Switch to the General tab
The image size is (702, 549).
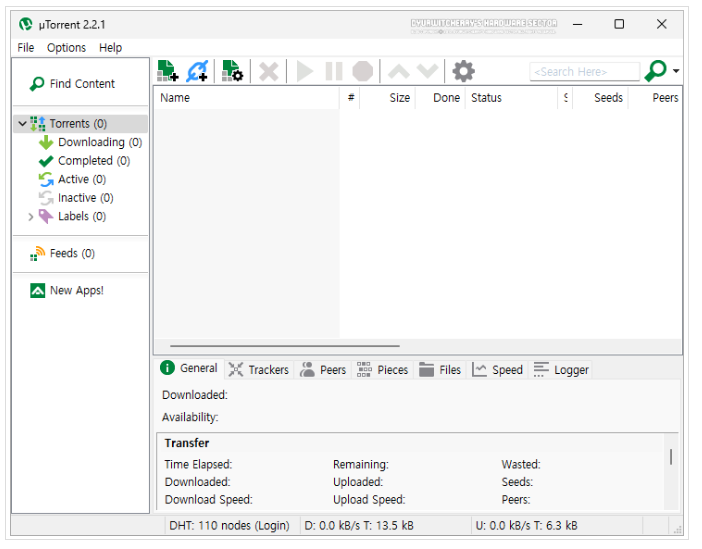click(x=189, y=369)
